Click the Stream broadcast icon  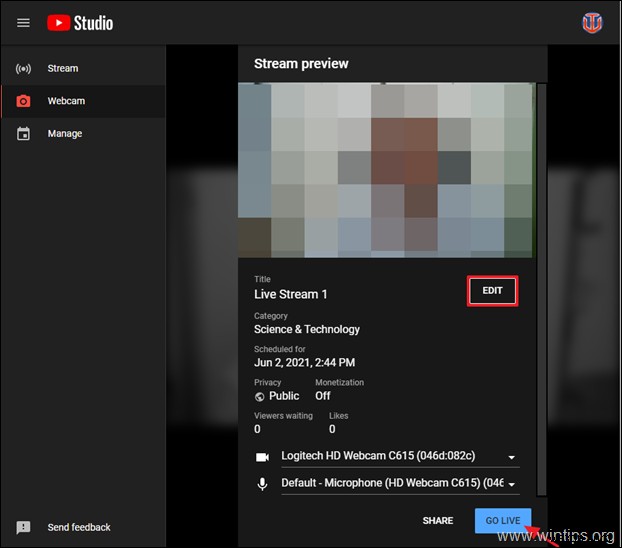coord(23,69)
